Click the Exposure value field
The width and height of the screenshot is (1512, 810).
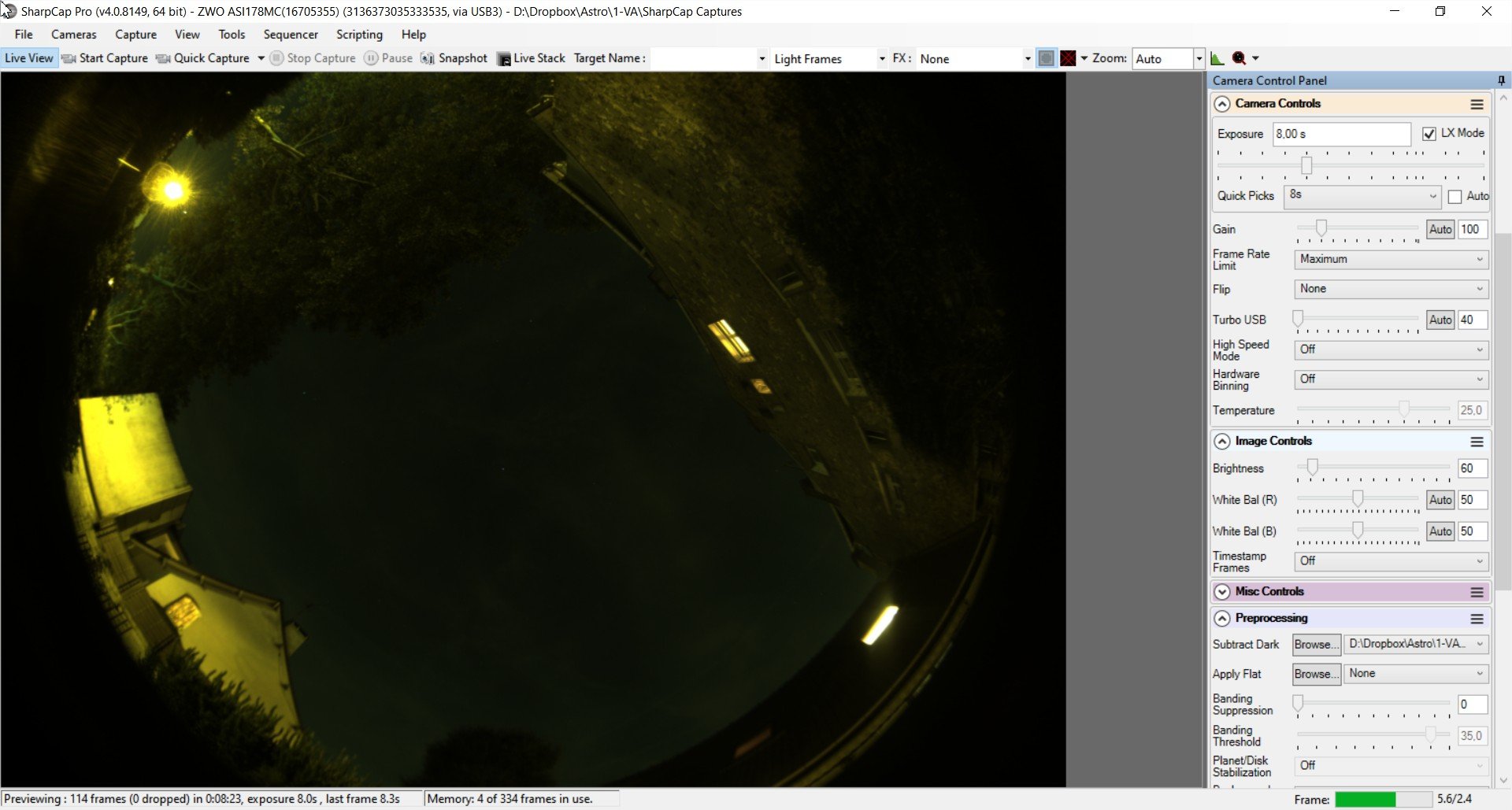tap(1342, 134)
